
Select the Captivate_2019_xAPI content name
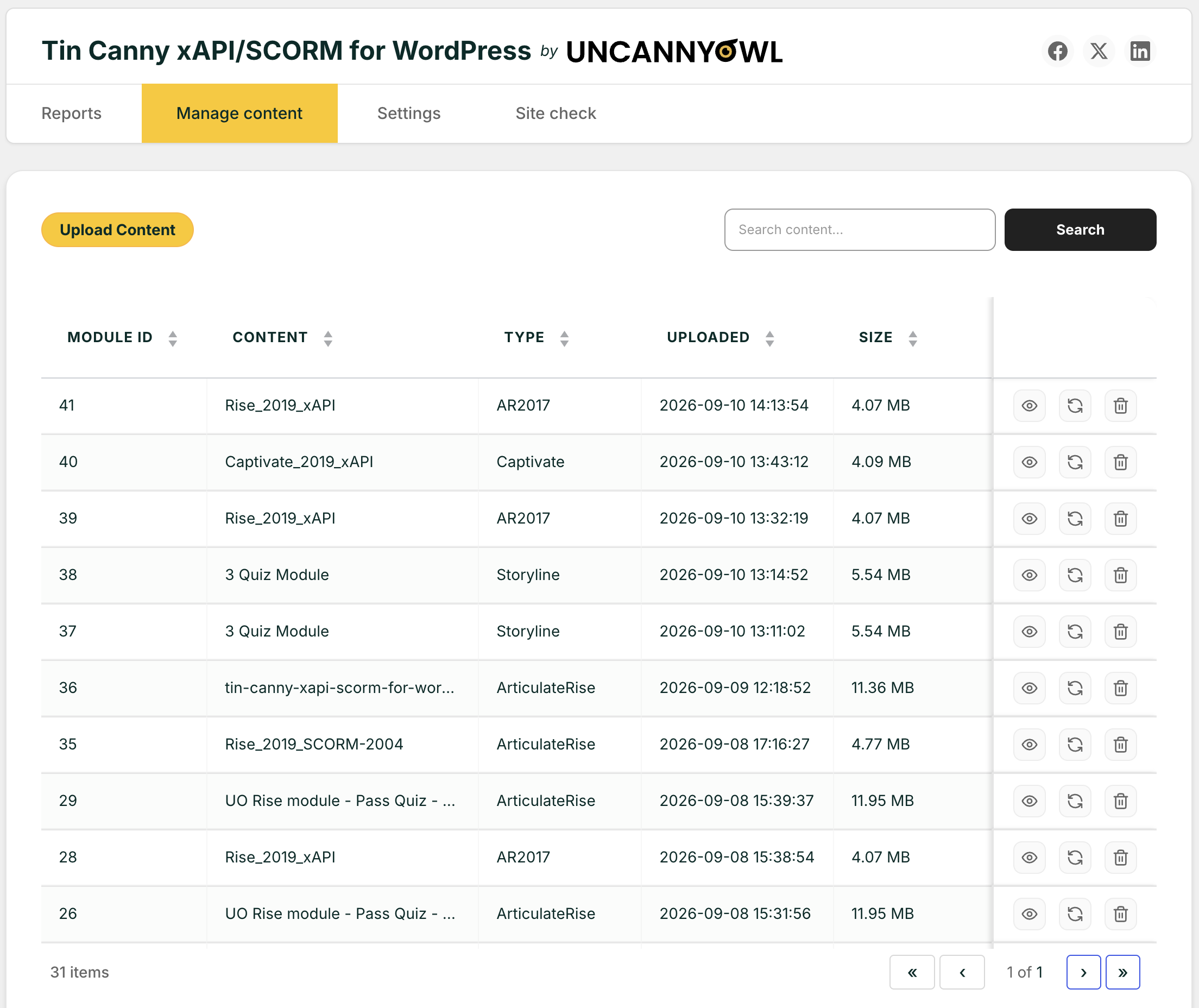299,462
